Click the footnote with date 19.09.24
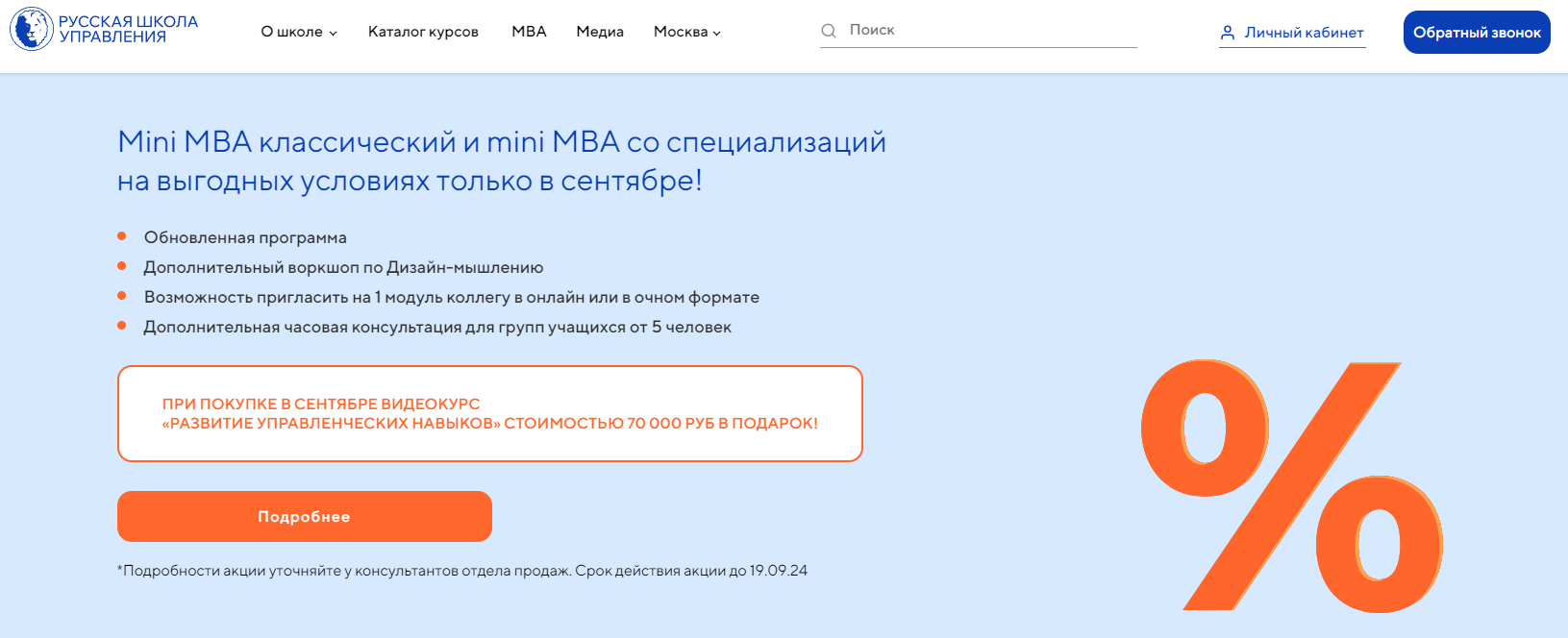 (462, 571)
